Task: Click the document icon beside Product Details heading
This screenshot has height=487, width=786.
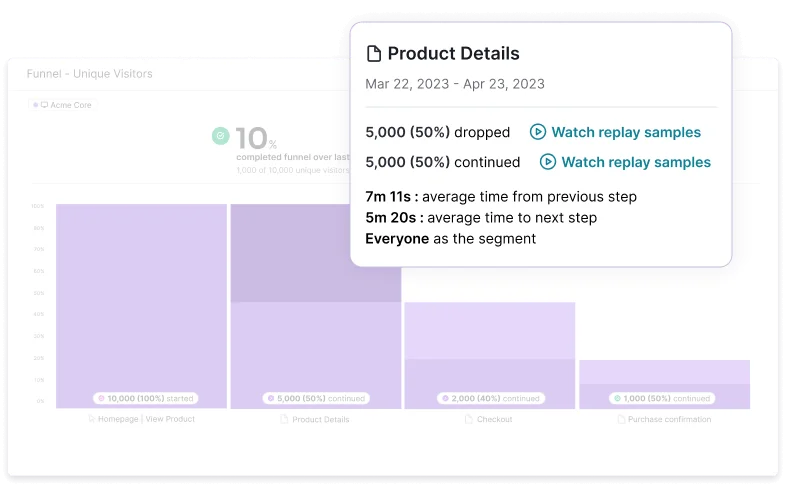Action: (374, 54)
